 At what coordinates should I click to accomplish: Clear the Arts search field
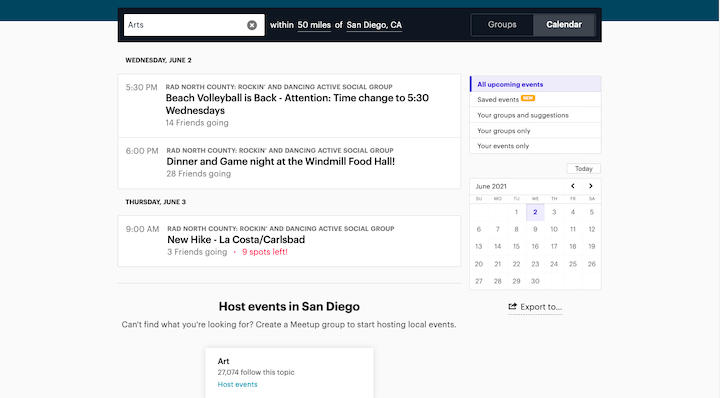pos(252,25)
